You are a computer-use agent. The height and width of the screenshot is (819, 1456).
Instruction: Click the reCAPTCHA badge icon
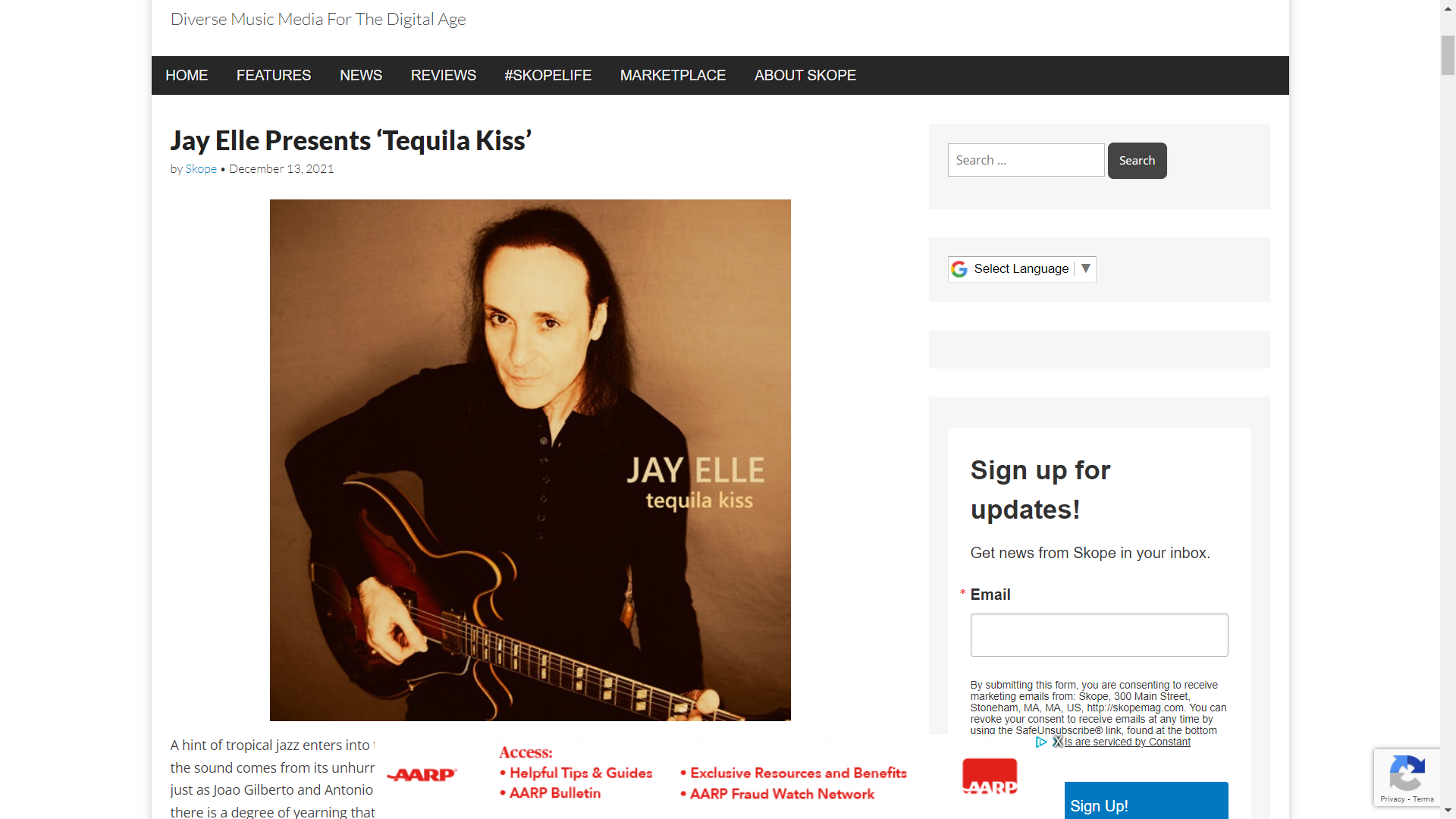click(x=1407, y=774)
